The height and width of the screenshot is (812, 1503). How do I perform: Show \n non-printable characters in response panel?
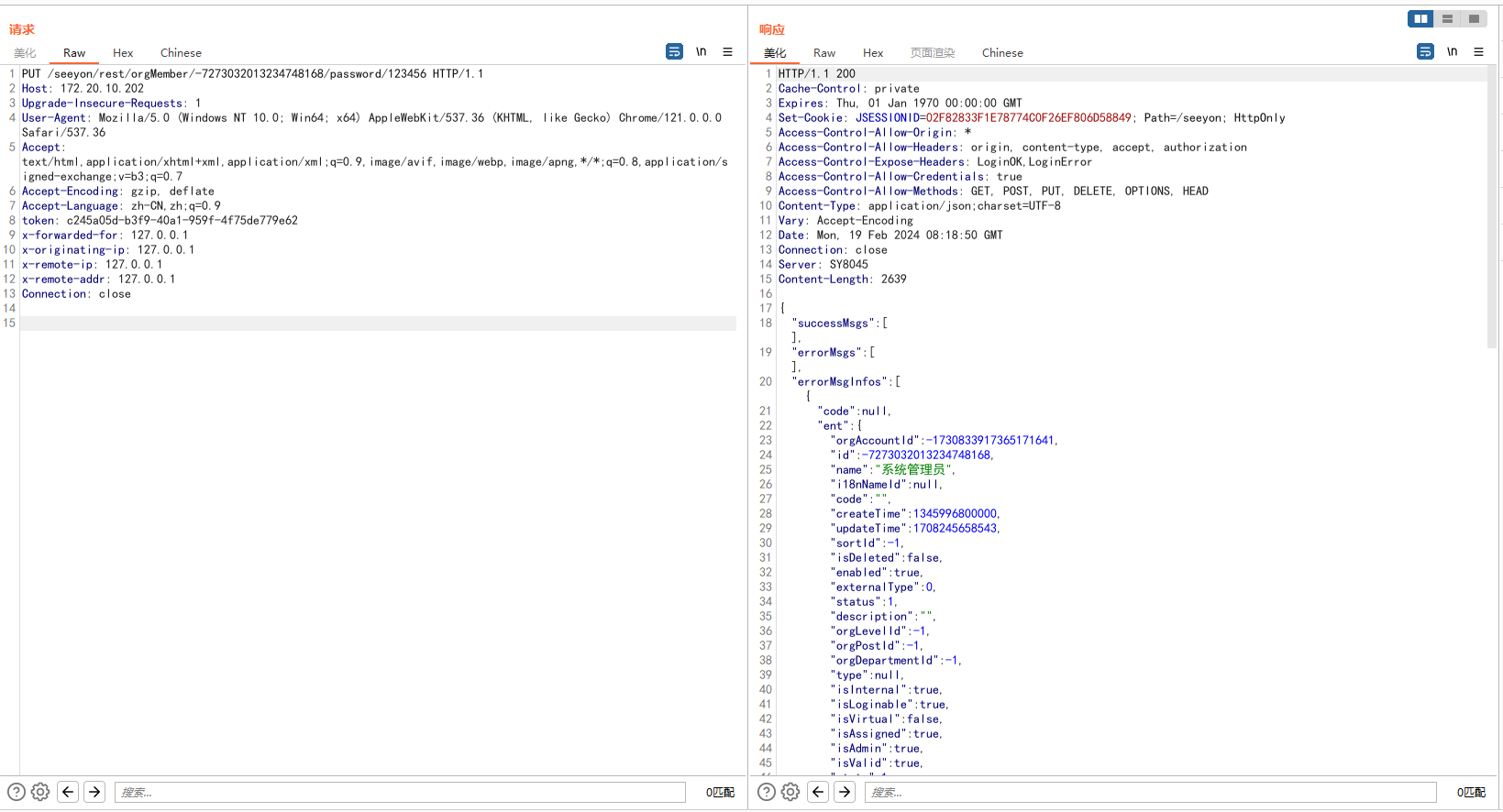[x=1452, y=52]
